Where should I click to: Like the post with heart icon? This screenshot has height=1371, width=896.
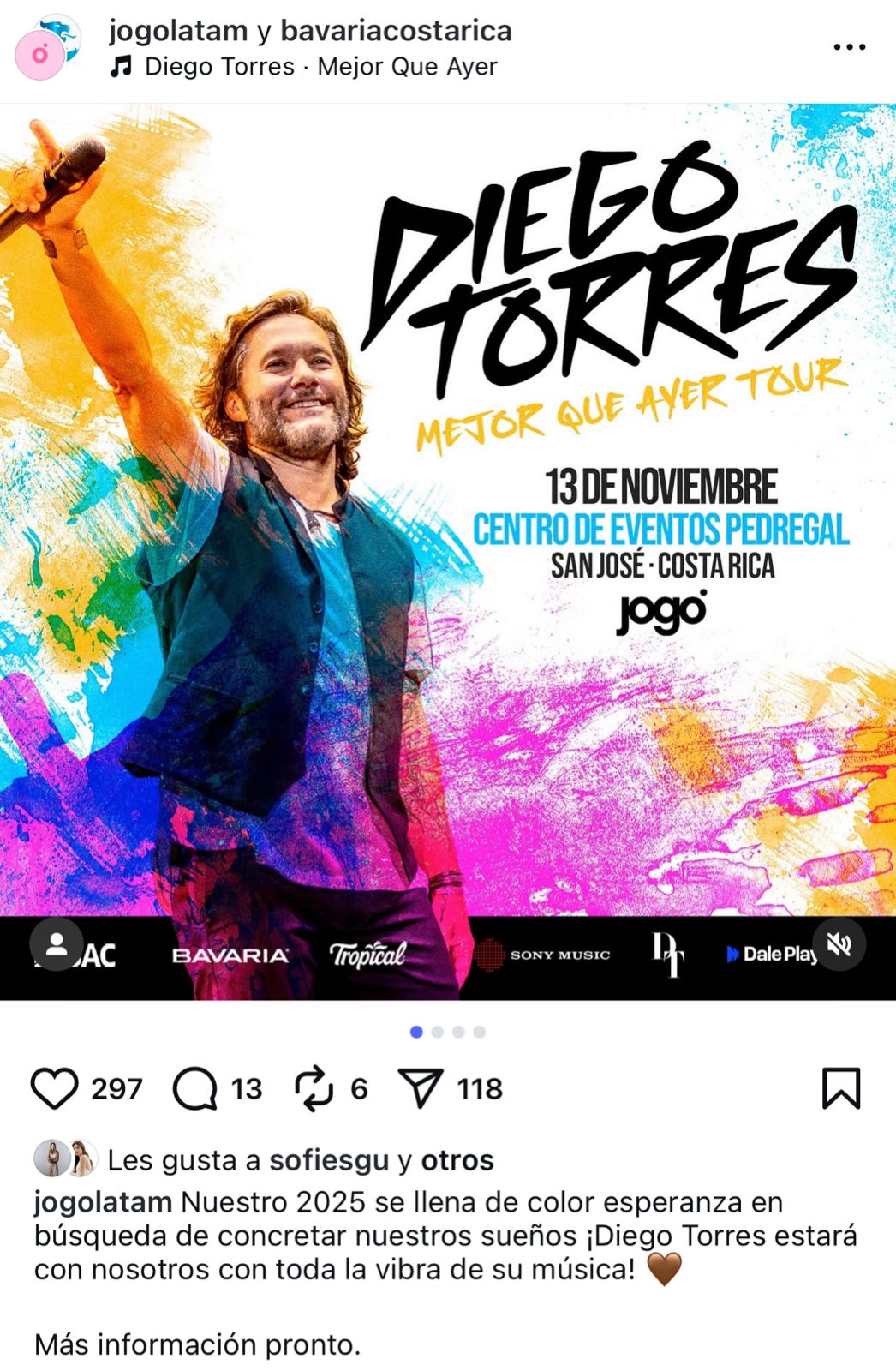[x=55, y=1088]
